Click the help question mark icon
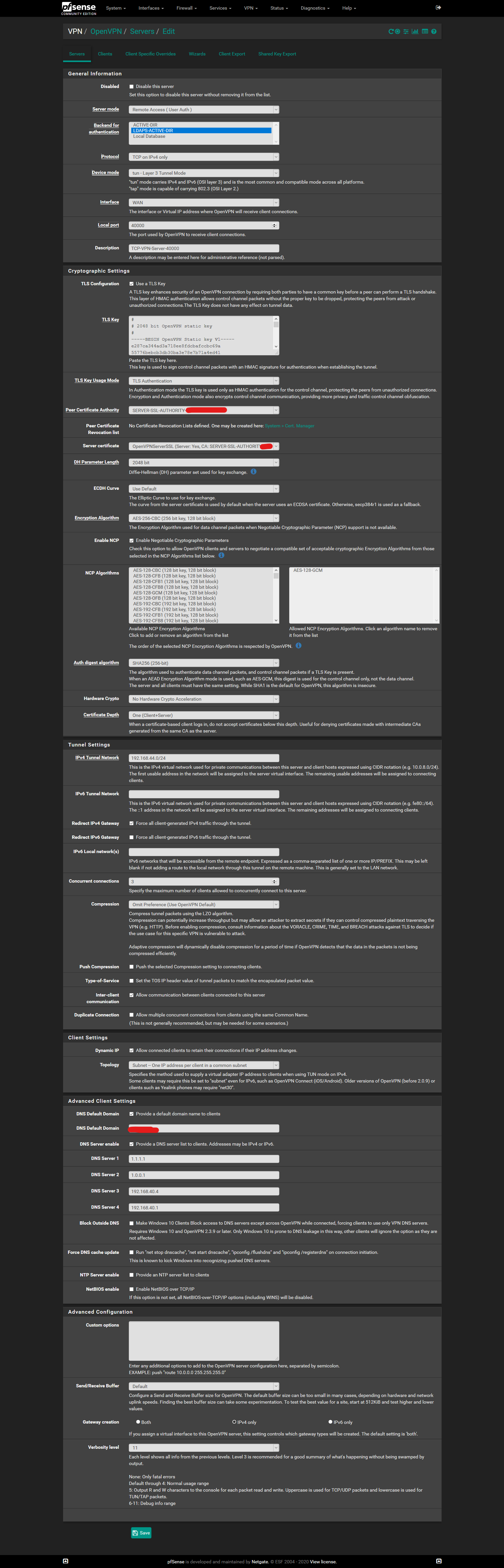The width and height of the screenshot is (504, 1568). 433,32
